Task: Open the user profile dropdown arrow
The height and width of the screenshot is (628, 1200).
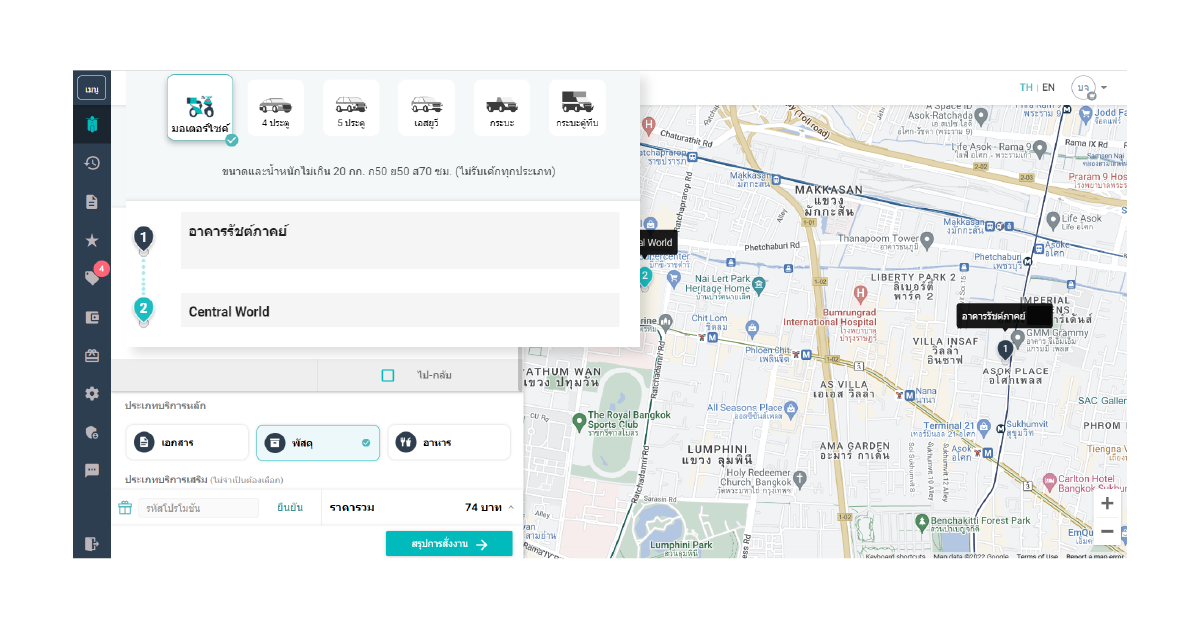Action: click(1104, 88)
